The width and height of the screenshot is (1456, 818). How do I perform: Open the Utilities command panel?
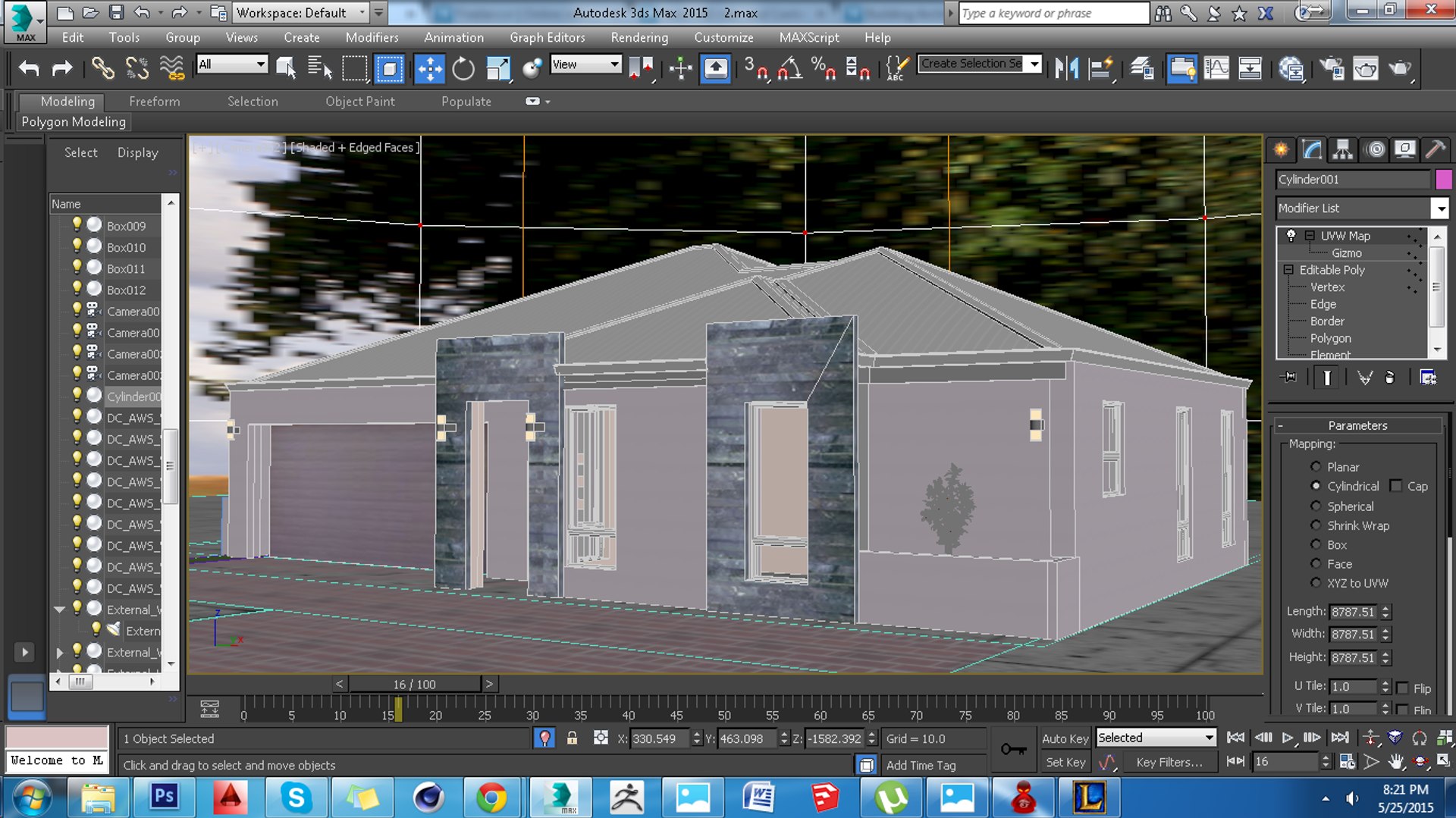coord(1436,149)
